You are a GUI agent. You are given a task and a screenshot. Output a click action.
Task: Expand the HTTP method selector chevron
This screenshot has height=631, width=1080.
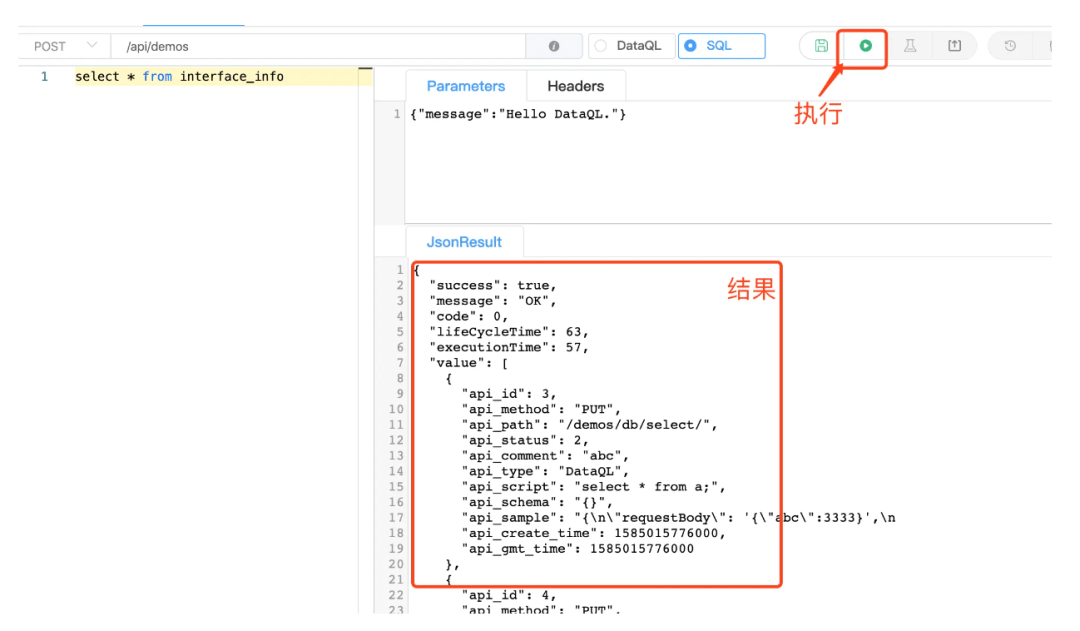pos(95,46)
